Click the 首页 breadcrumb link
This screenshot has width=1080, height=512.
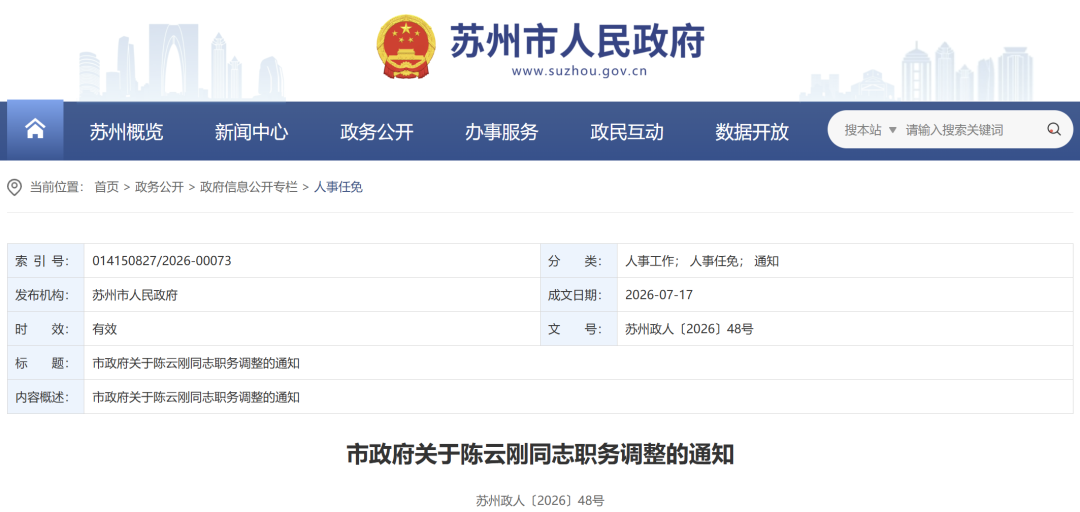[x=107, y=187]
